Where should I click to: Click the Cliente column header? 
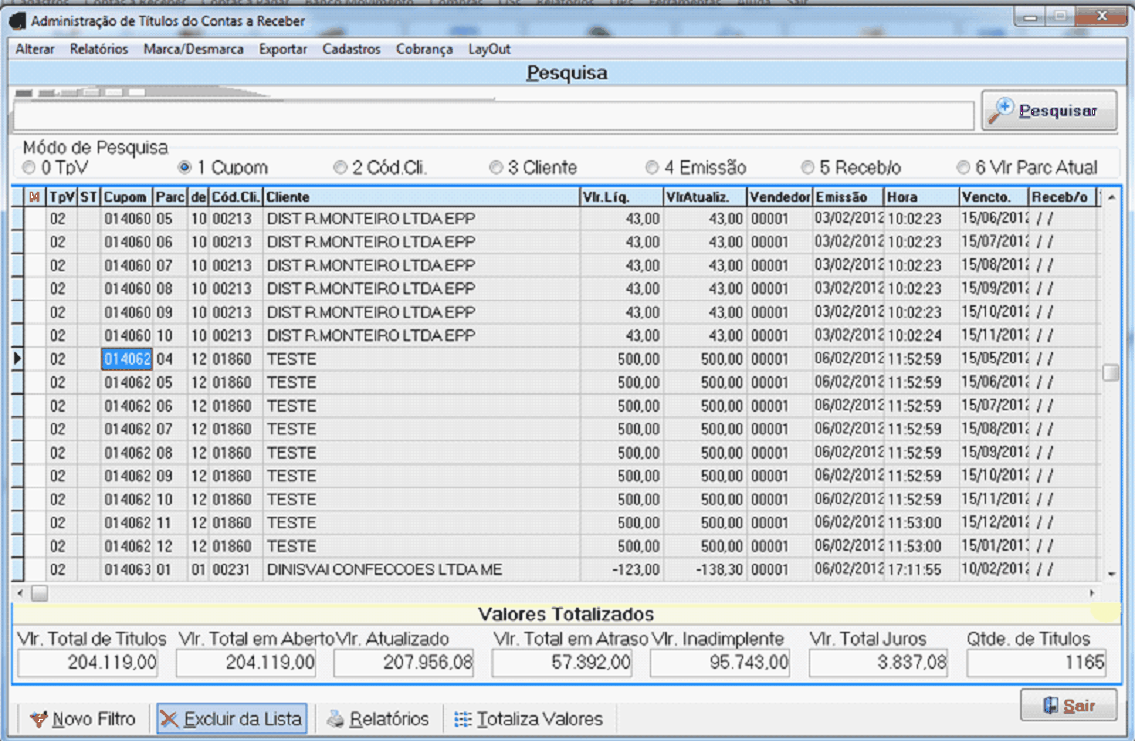click(420, 198)
